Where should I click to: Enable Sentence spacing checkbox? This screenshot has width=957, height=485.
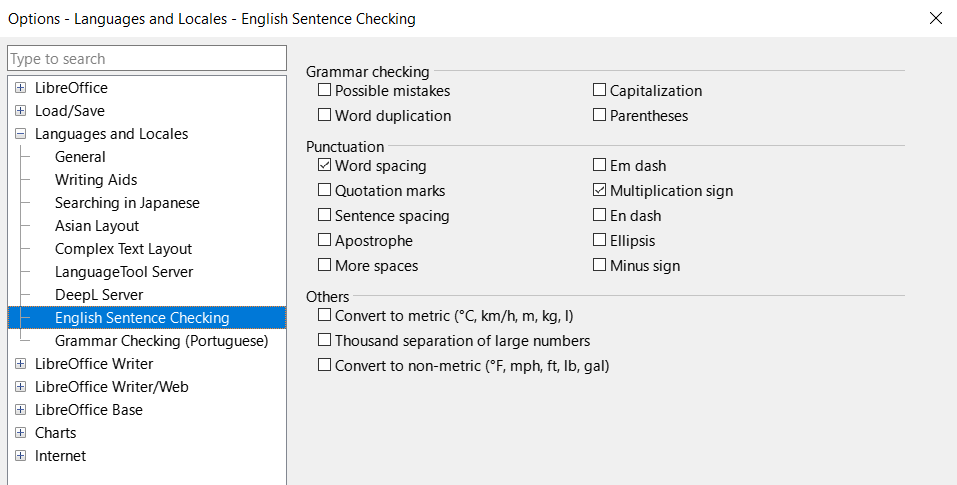tap(325, 215)
